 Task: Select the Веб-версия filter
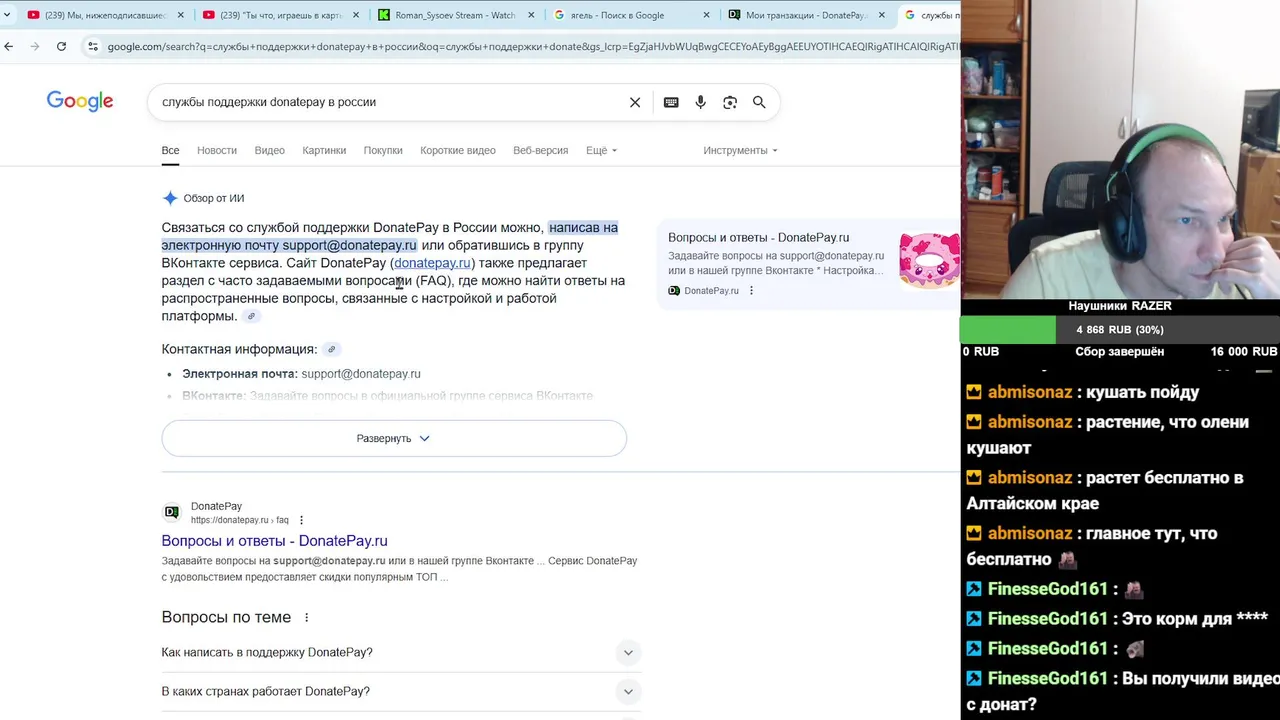click(x=540, y=150)
